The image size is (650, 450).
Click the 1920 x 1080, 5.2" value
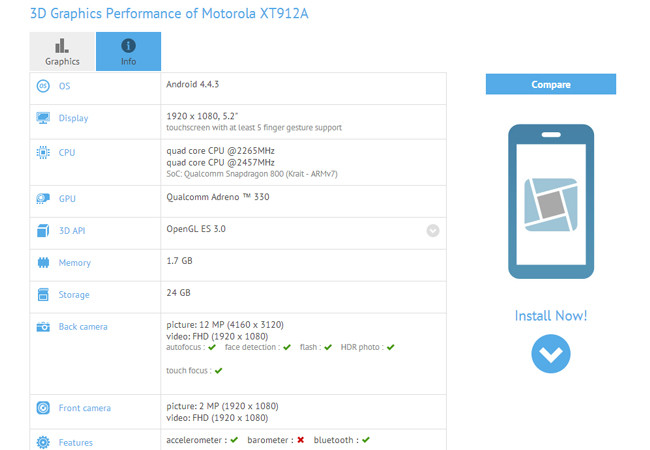(202, 116)
